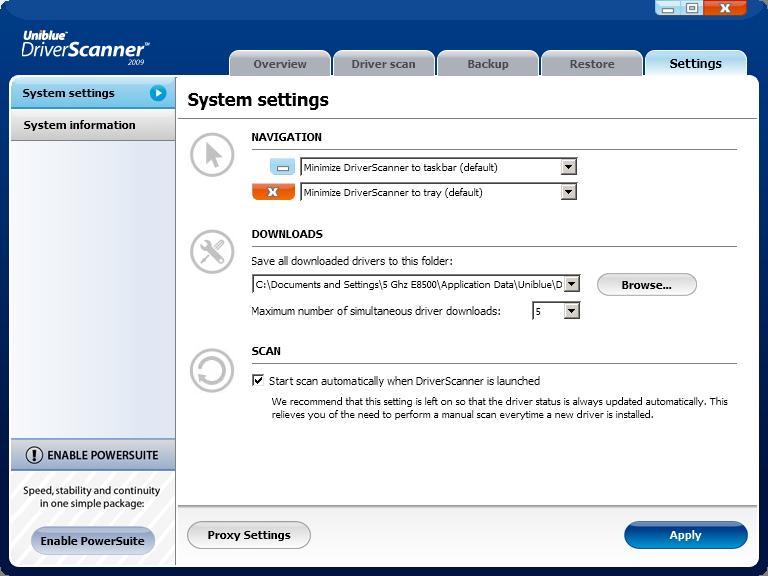This screenshot has height=576, width=768.
Task: Click the blue minimize behavior icon
Action: click(283, 167)
